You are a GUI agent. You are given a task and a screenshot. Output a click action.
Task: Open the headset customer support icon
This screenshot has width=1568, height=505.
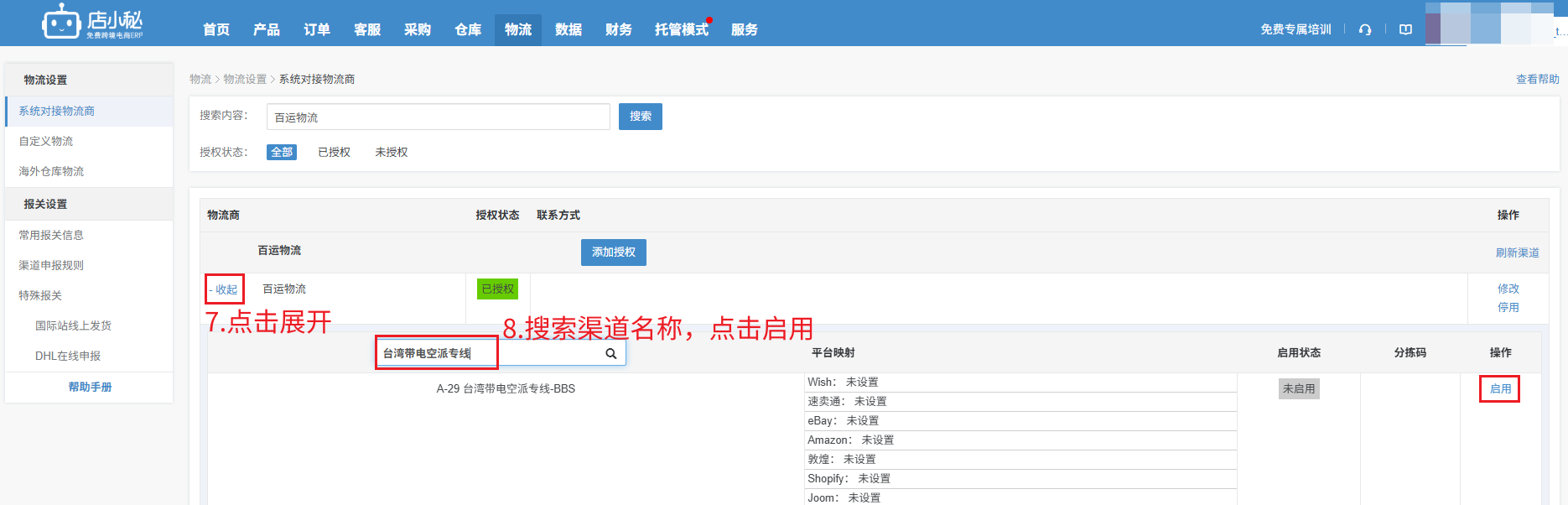pyautogui.click(x=1365, y=29)
